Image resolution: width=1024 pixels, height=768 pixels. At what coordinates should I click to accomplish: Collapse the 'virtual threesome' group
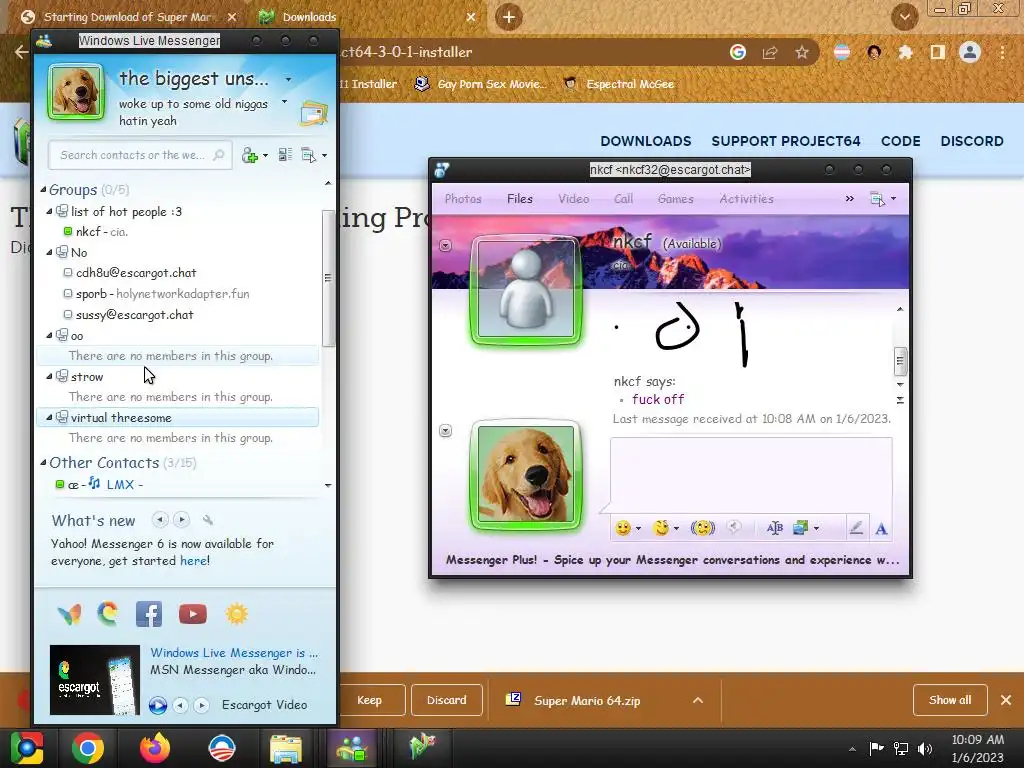[49, 417]
